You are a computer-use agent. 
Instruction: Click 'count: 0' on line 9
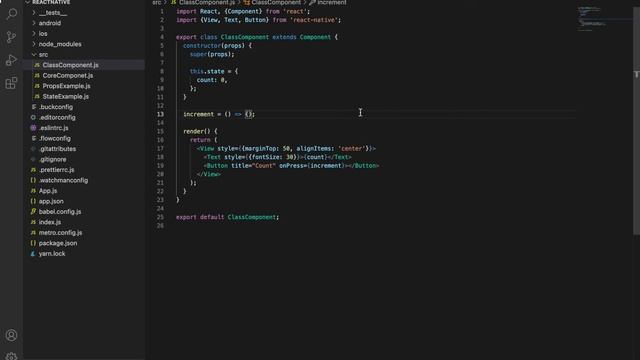point(211,80)
